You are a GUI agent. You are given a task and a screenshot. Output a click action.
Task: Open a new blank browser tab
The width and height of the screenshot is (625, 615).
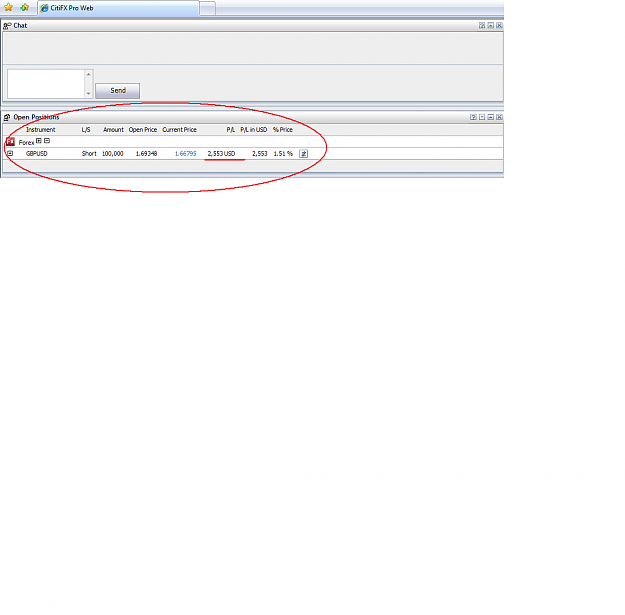click(x=207, y=8)
